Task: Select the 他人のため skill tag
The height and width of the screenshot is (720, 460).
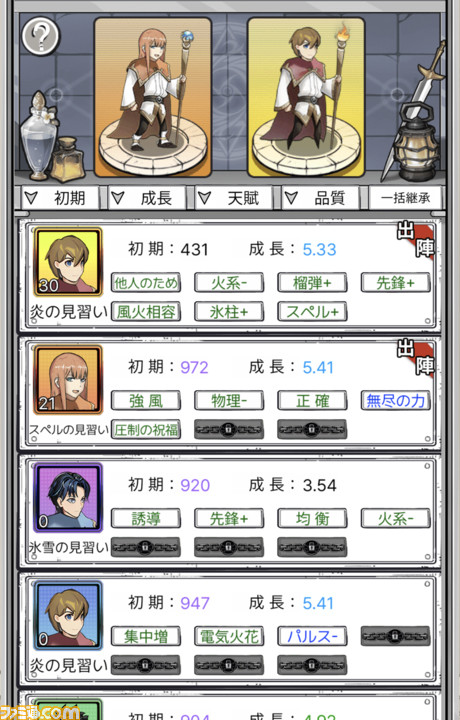Action: point(146,282)
